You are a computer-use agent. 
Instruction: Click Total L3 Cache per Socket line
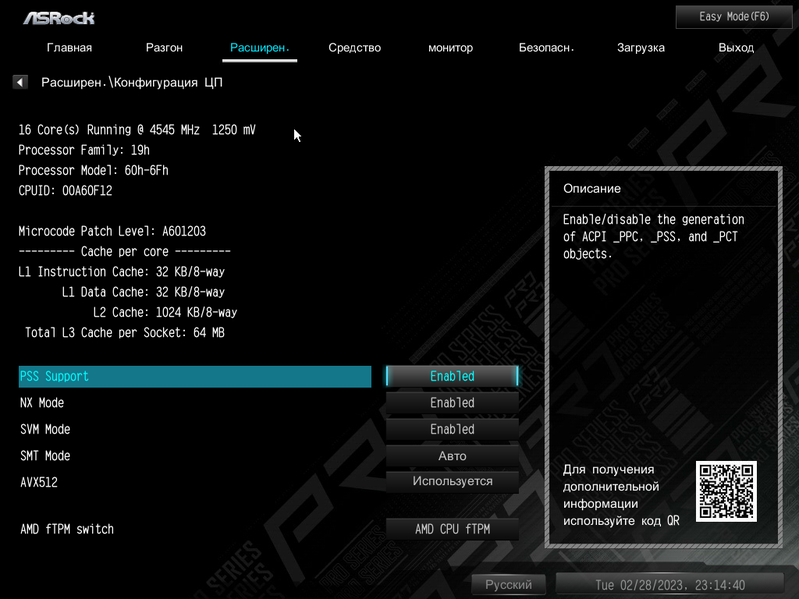click(x=124, y=333)
